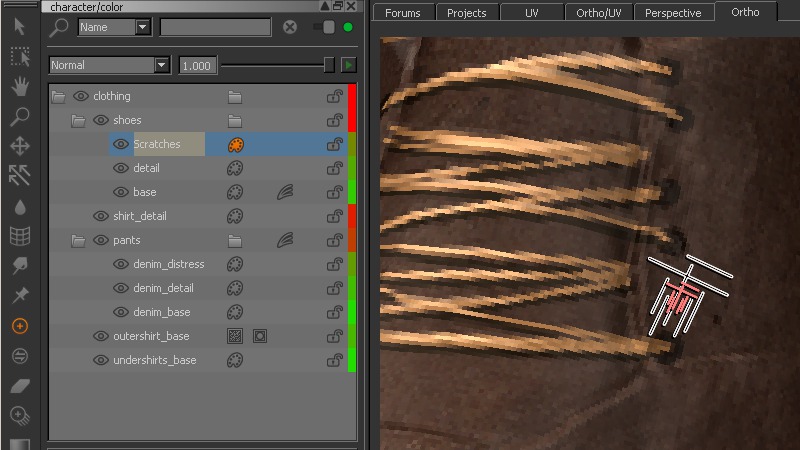Image resolution: width=800 pixels, height=450 pixels.
Task: Choose the Pan hand tool
Action: pyautogui.click(x=19, y=85)
